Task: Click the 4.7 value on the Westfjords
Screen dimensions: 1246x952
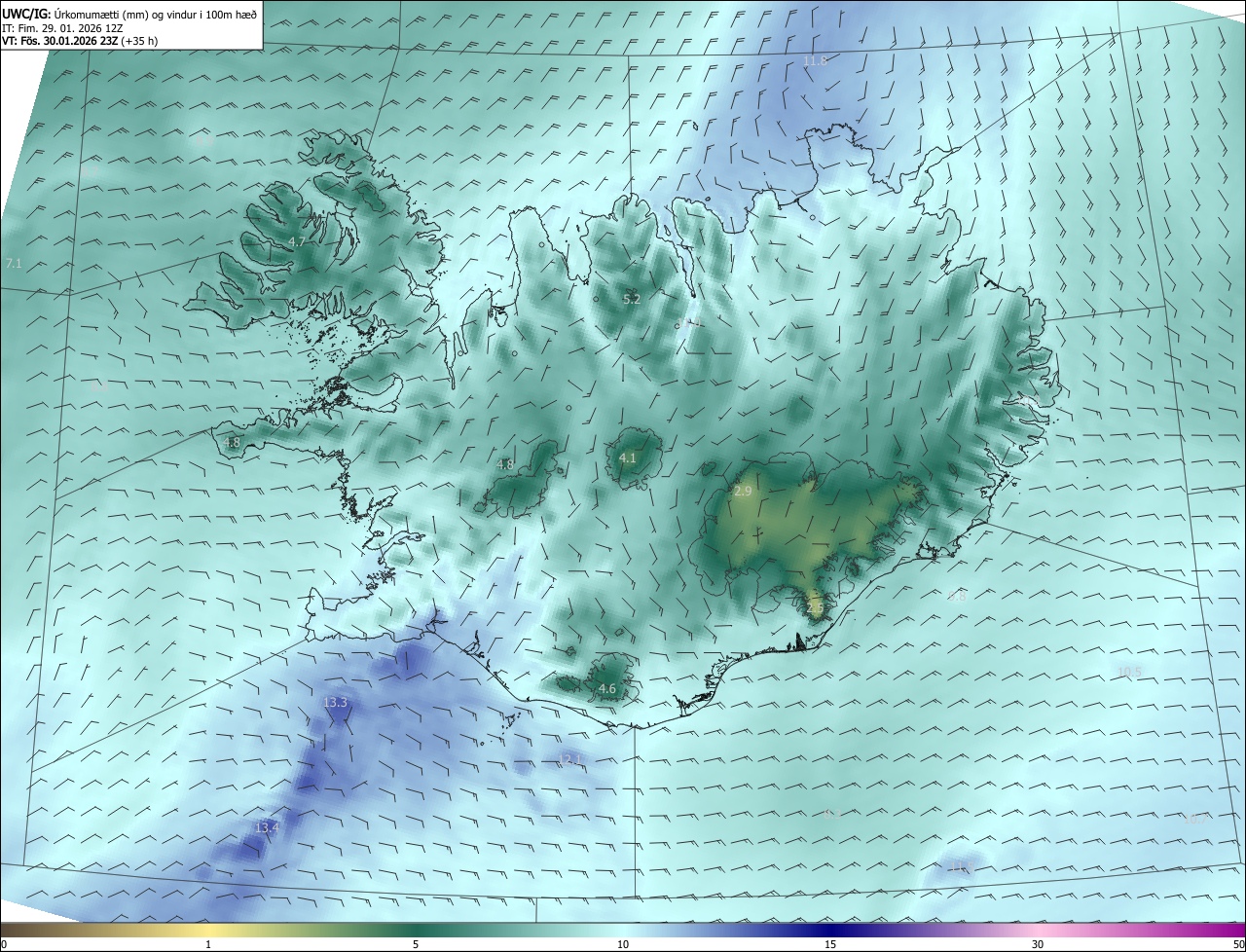Action: coord(297,241)
